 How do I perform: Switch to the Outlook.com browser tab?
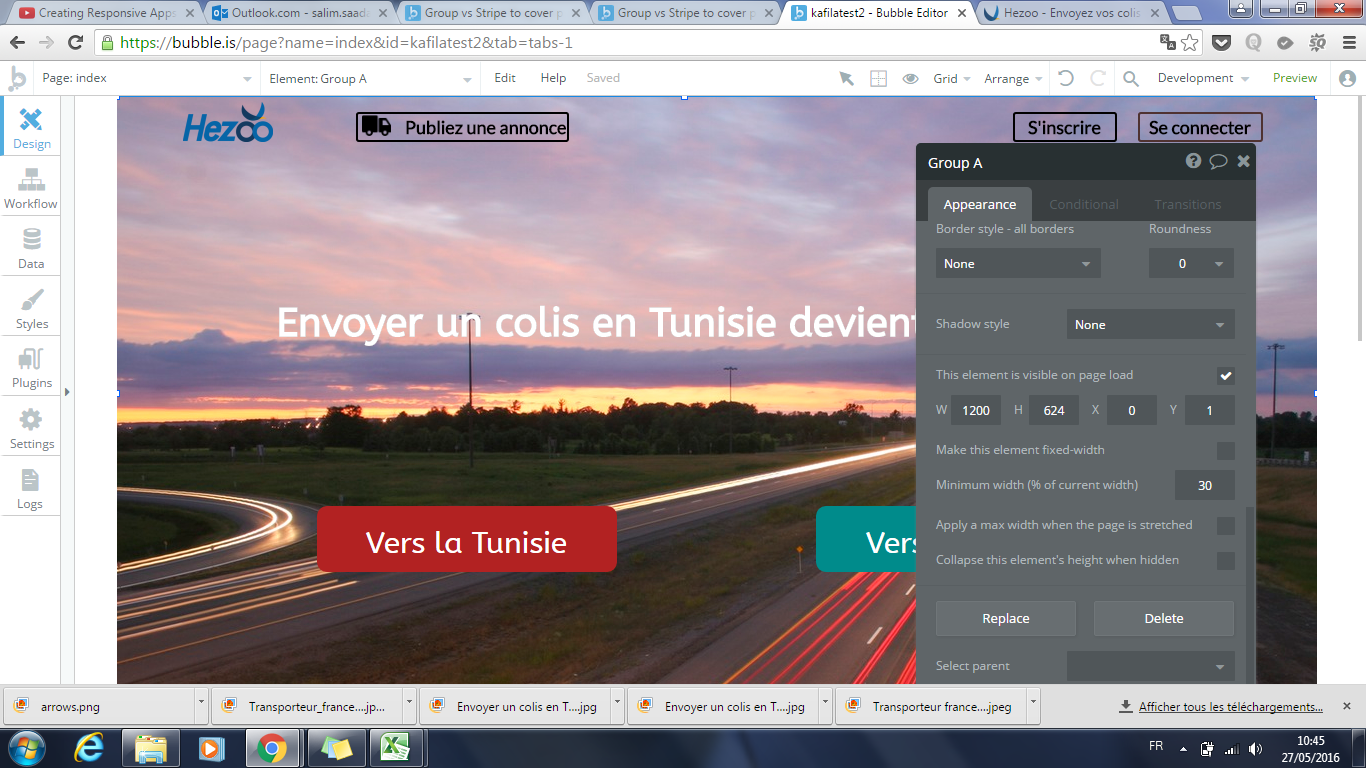[x=296, y=13]
